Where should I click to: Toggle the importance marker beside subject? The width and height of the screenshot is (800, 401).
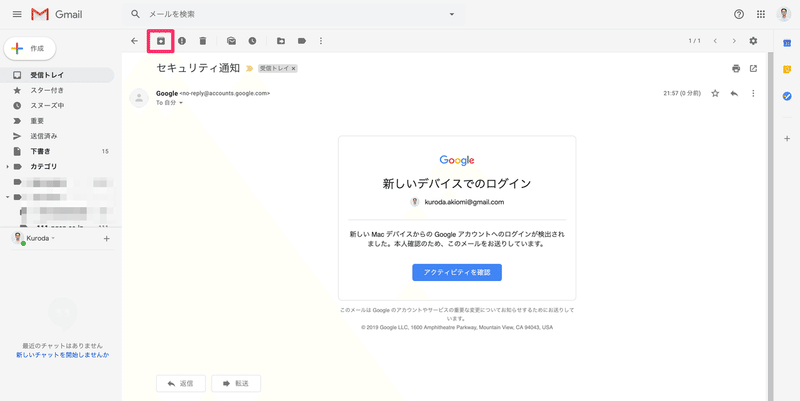(249, 68)
